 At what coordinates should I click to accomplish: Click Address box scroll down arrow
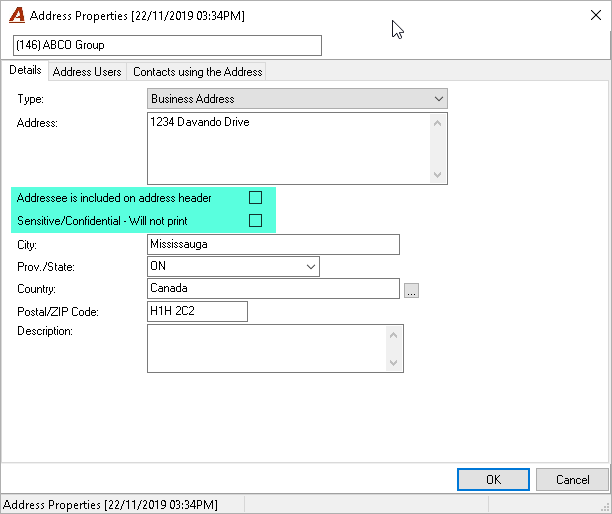click(x=438, y=174)
